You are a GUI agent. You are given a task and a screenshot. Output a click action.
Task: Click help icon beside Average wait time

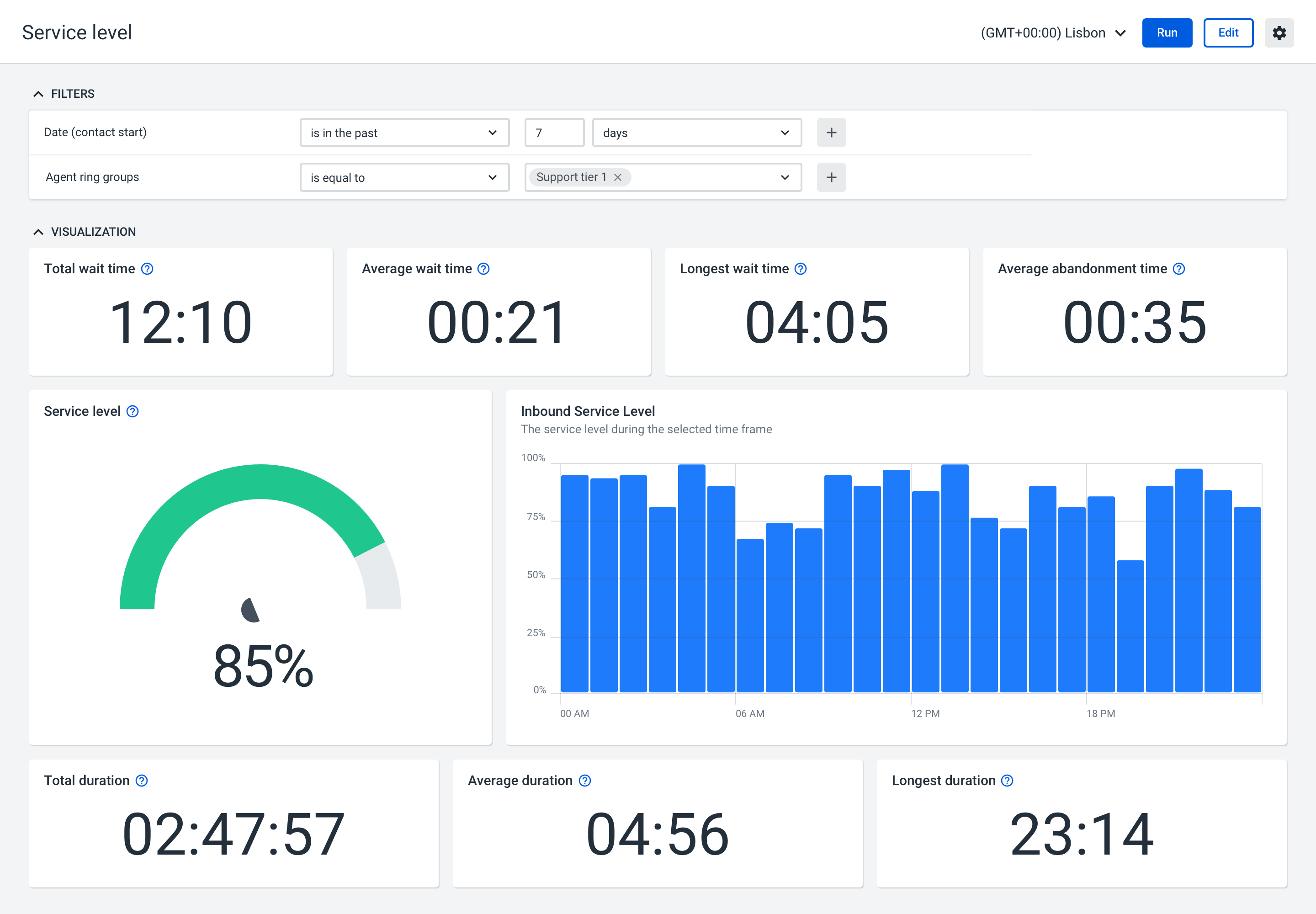[x=483, y=269]
